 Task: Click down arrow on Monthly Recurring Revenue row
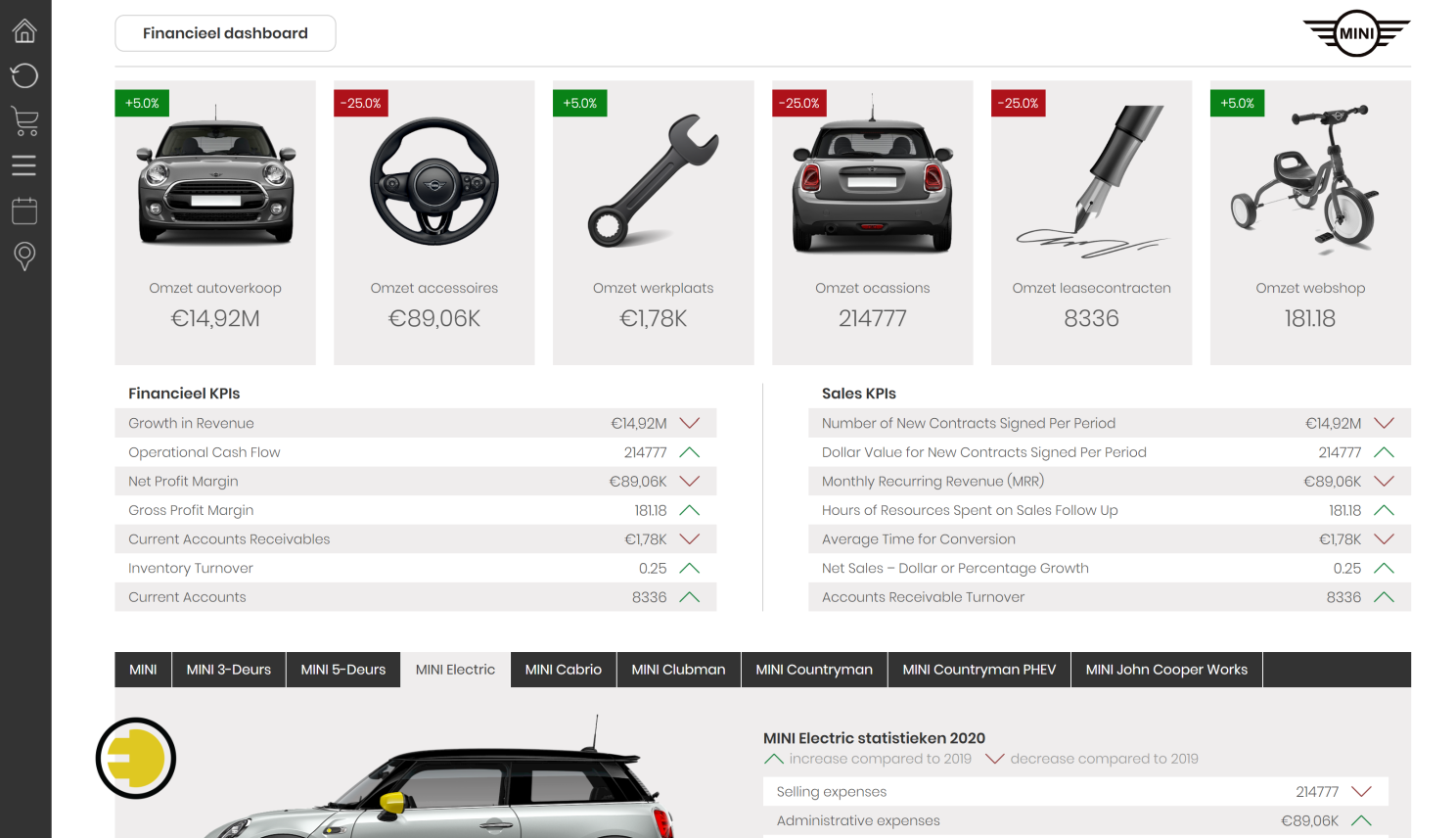tap(1384, 481)
